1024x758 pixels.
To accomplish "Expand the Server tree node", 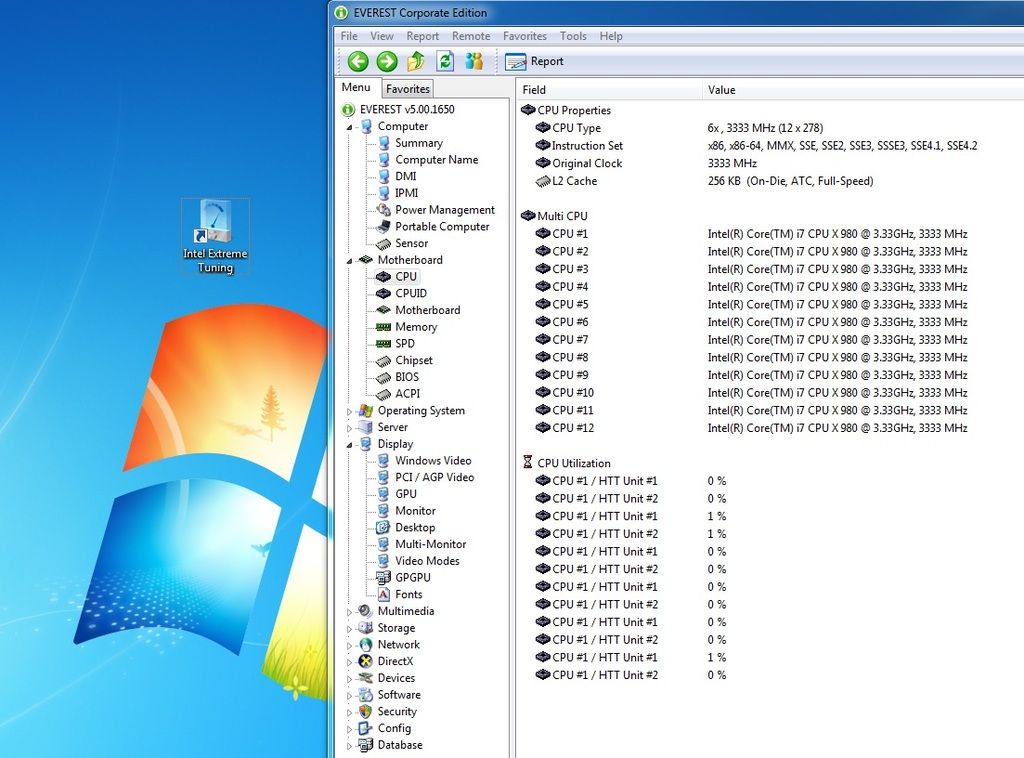I will 349,428.
